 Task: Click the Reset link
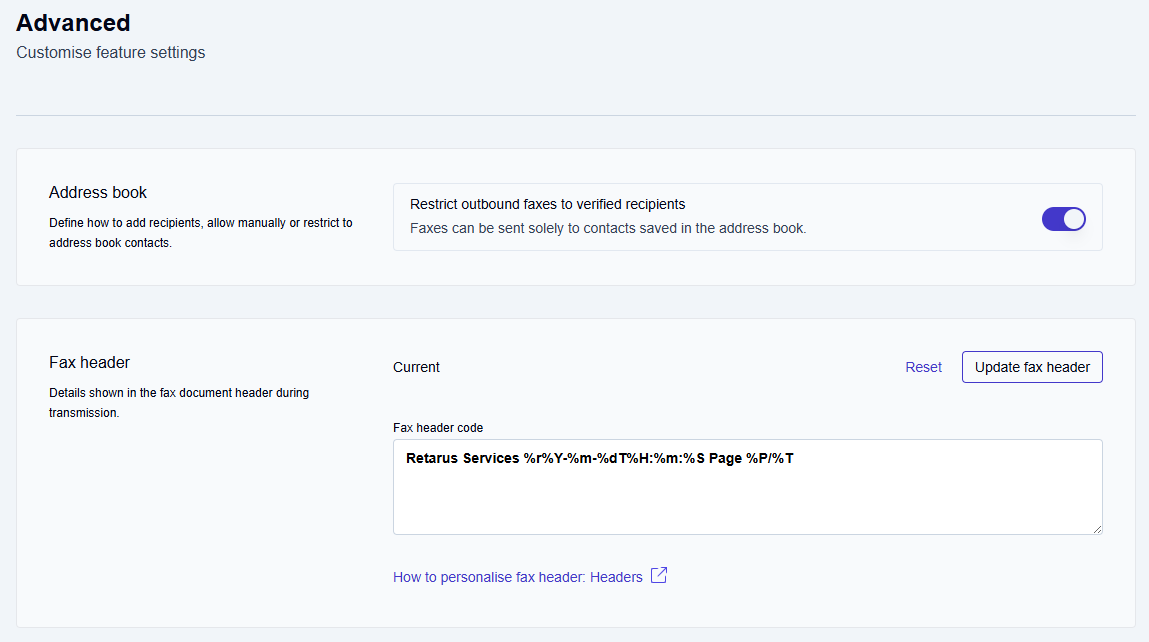point(923,367)
